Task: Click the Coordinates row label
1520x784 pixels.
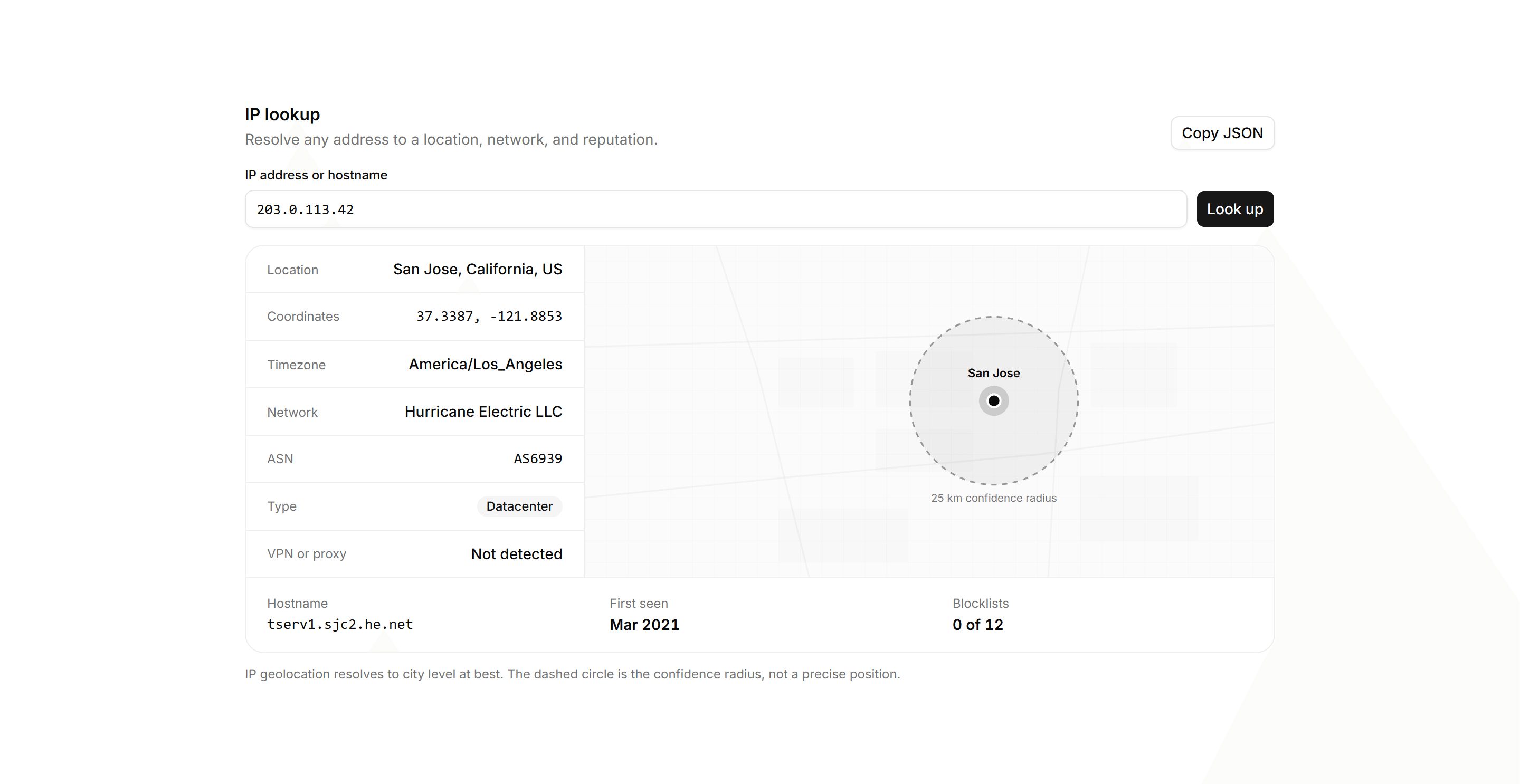Action: pos(303,317)
